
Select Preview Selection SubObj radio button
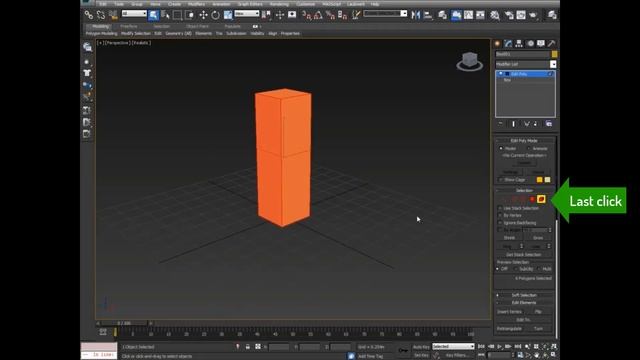coord(516,269)
